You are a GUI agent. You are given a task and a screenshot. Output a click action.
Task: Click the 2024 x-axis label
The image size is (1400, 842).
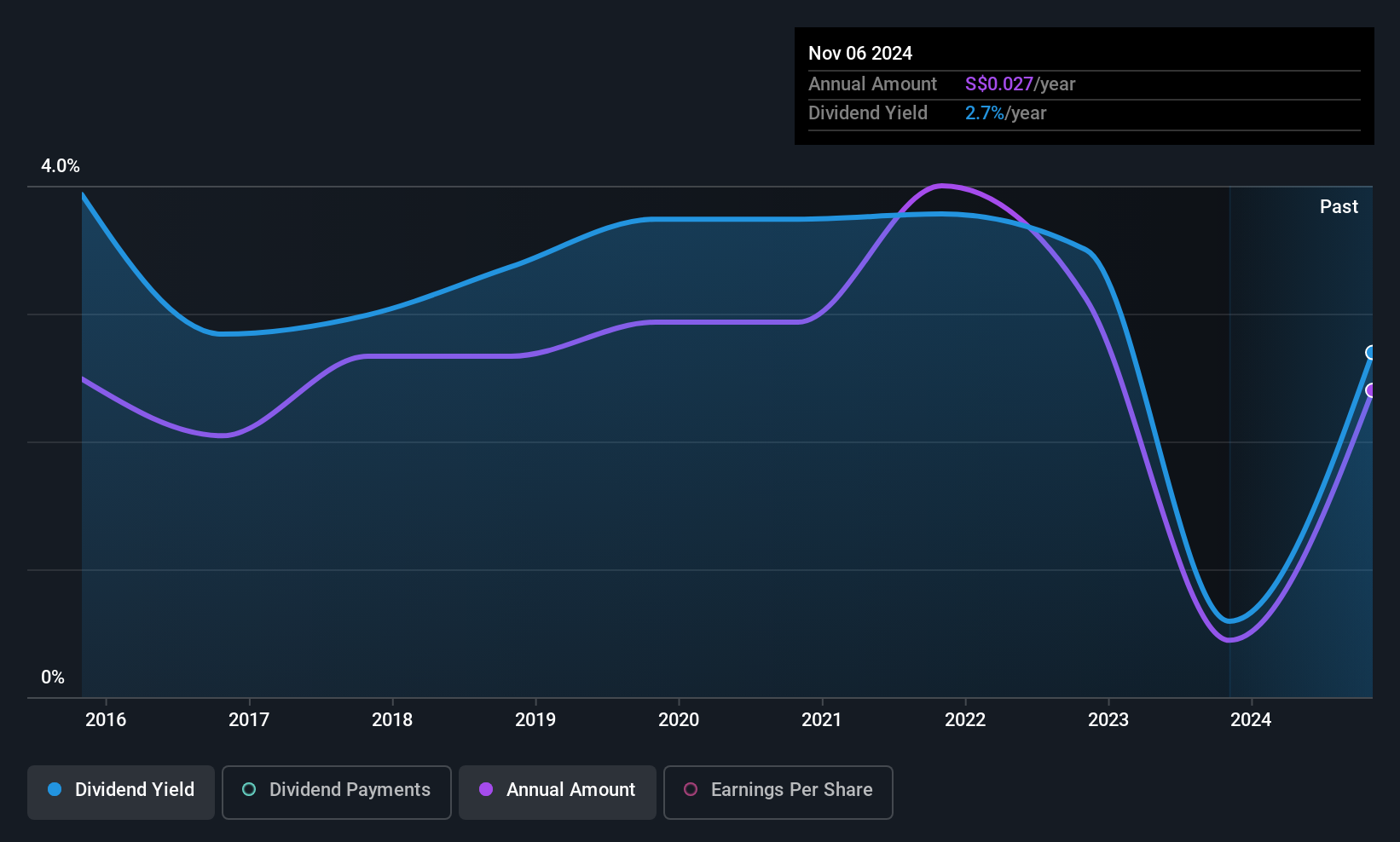[1251, 719]
